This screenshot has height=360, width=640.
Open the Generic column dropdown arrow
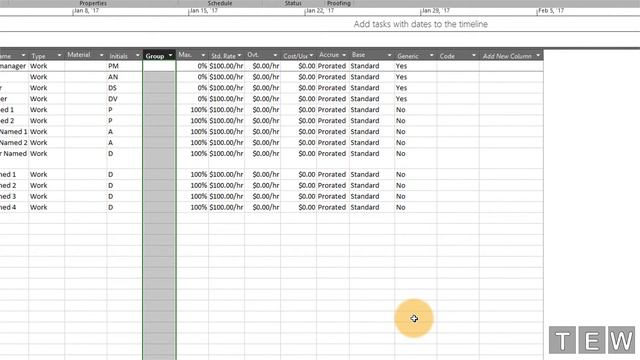[431, 55]
